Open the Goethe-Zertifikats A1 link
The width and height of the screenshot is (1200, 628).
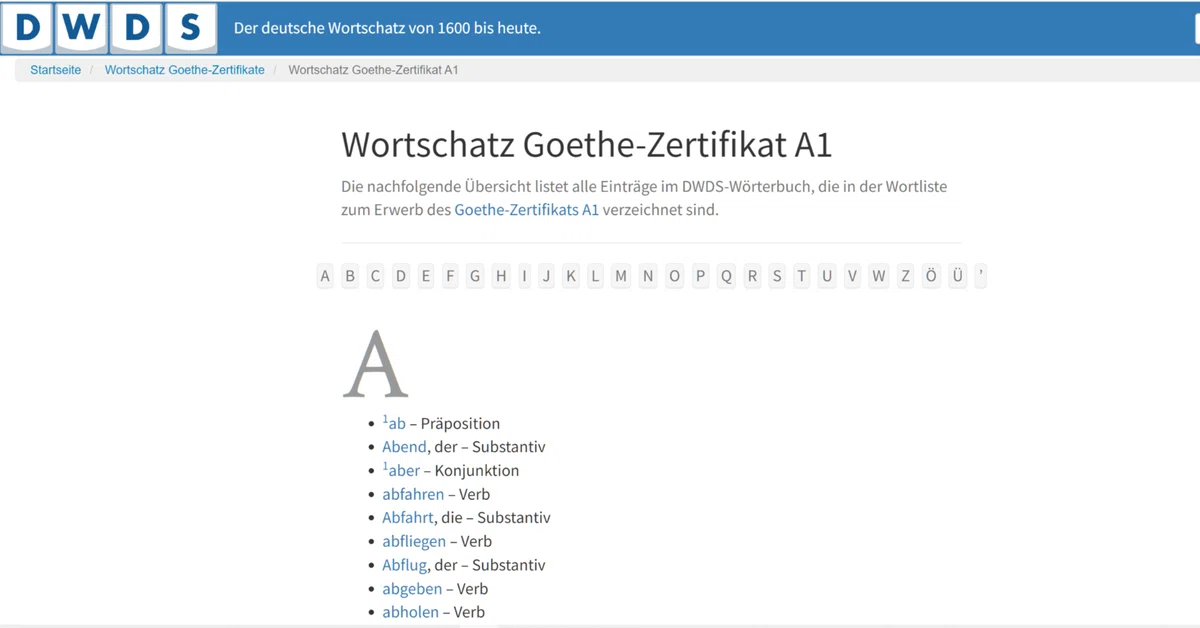coord(527,210)
